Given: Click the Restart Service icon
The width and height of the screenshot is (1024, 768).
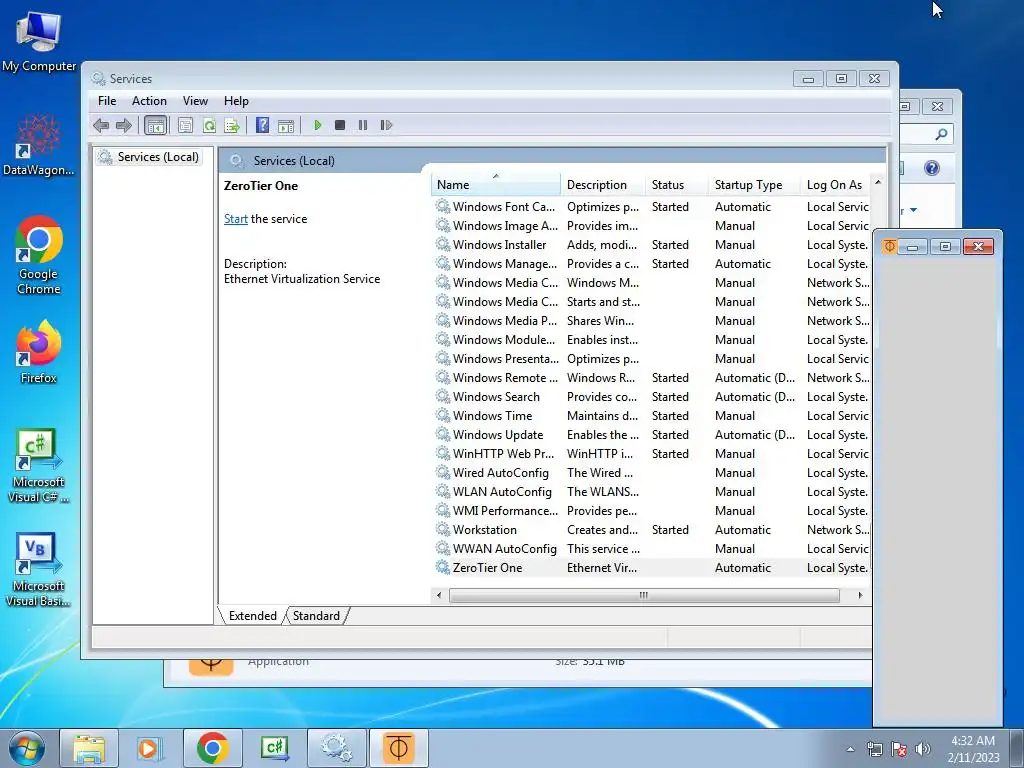Looking at the screenshot, I should 386,125.
